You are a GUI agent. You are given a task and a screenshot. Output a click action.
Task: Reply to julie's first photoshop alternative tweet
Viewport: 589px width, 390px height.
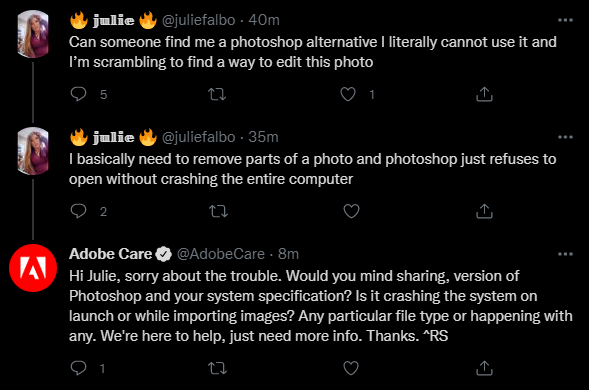(79, 94)
